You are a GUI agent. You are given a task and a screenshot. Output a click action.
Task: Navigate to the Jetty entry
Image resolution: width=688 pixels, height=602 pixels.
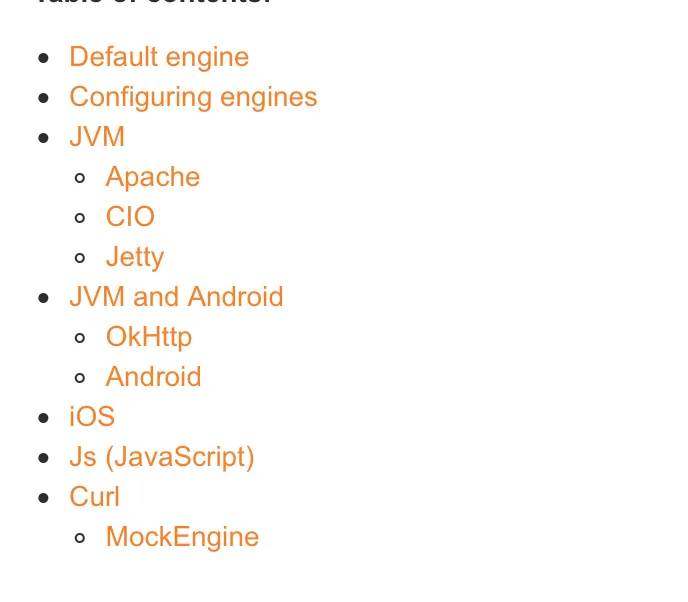[135, 257]
